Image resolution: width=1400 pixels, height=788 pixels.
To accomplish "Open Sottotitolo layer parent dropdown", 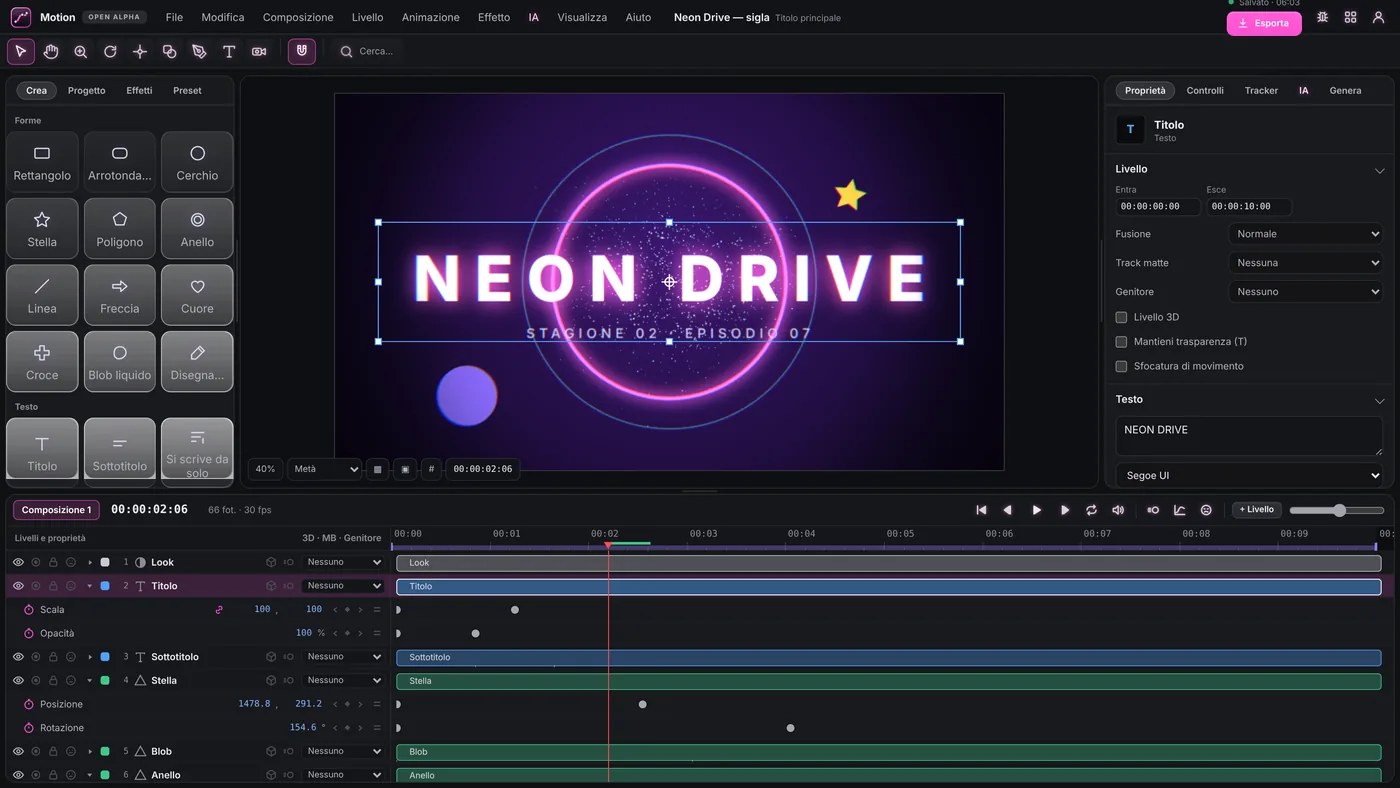I will (x=342, y=657).
